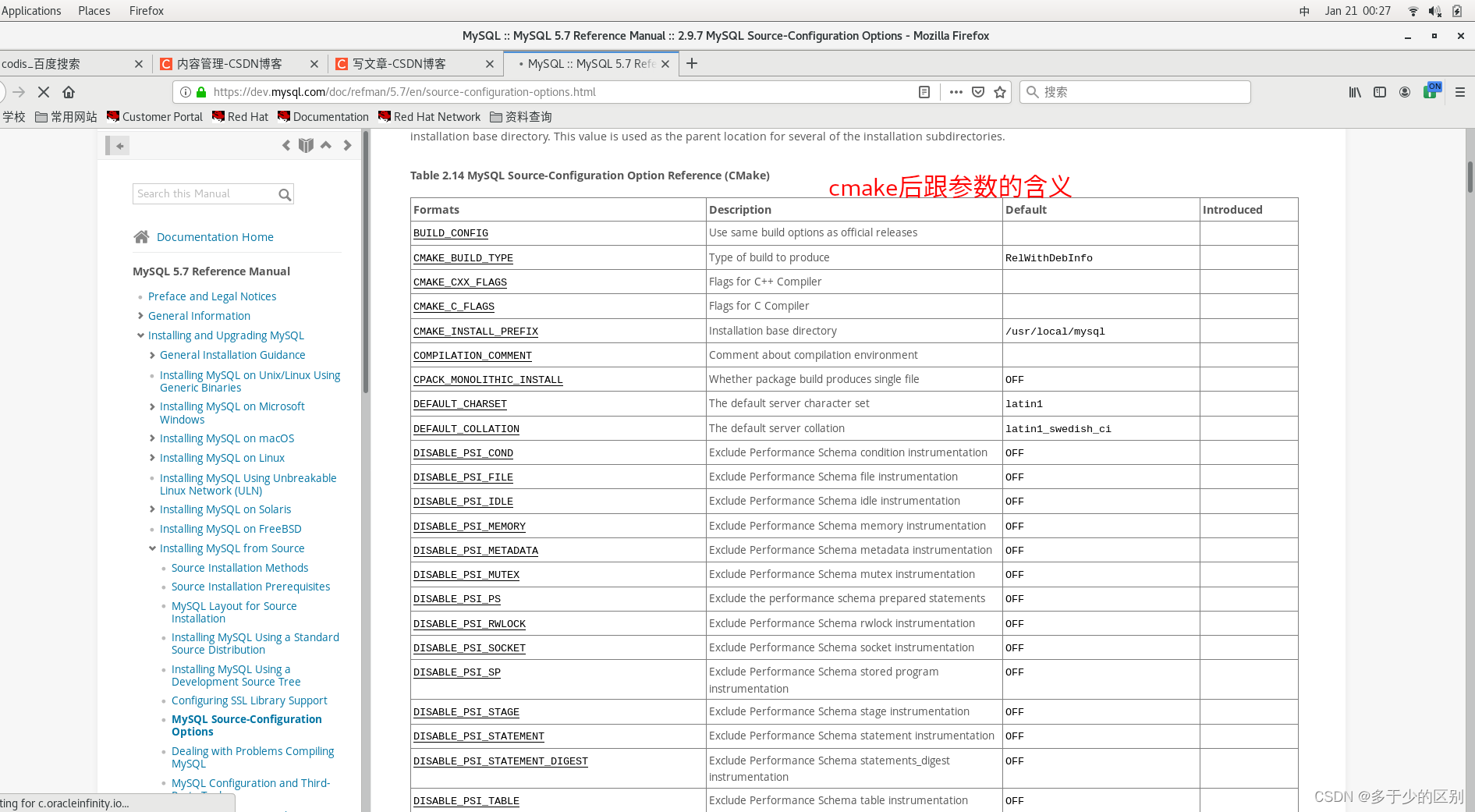The width and height of the screenshot is (1475, 812).
Task: Switch to codis_百度搜索 tab
Action: (66, 64)
